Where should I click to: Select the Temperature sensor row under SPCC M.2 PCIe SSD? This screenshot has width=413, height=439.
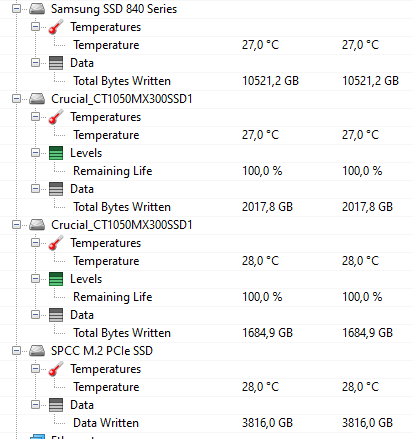pos(206,387)
